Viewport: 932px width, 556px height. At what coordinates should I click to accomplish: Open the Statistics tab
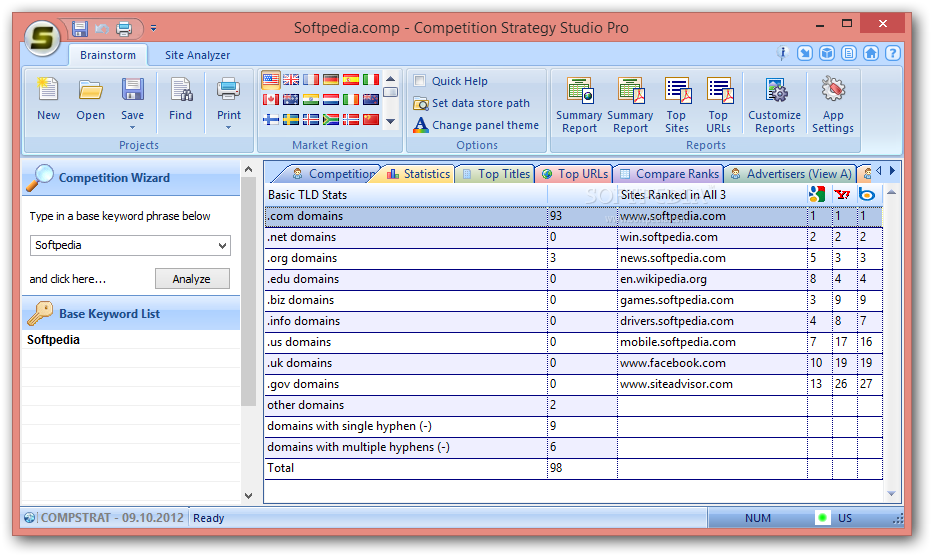pos(418,174)
